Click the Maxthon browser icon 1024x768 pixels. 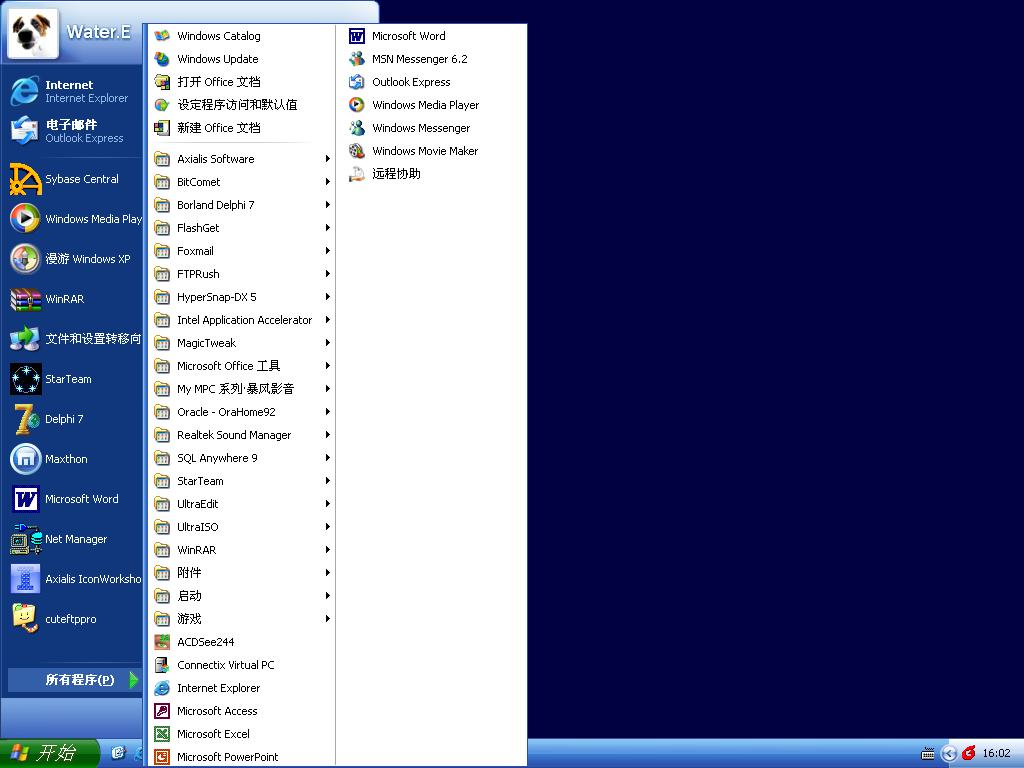coord(25,459)
